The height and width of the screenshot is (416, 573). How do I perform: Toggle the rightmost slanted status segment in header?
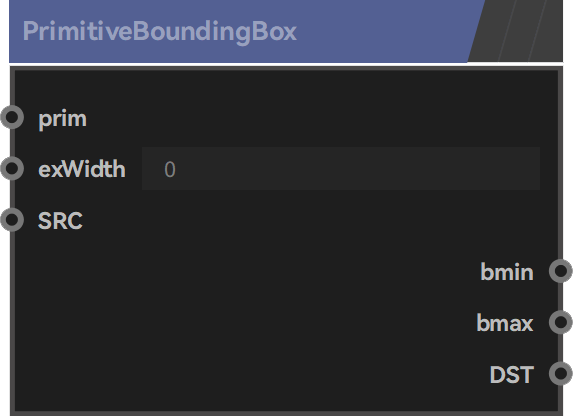coord(546,31)
